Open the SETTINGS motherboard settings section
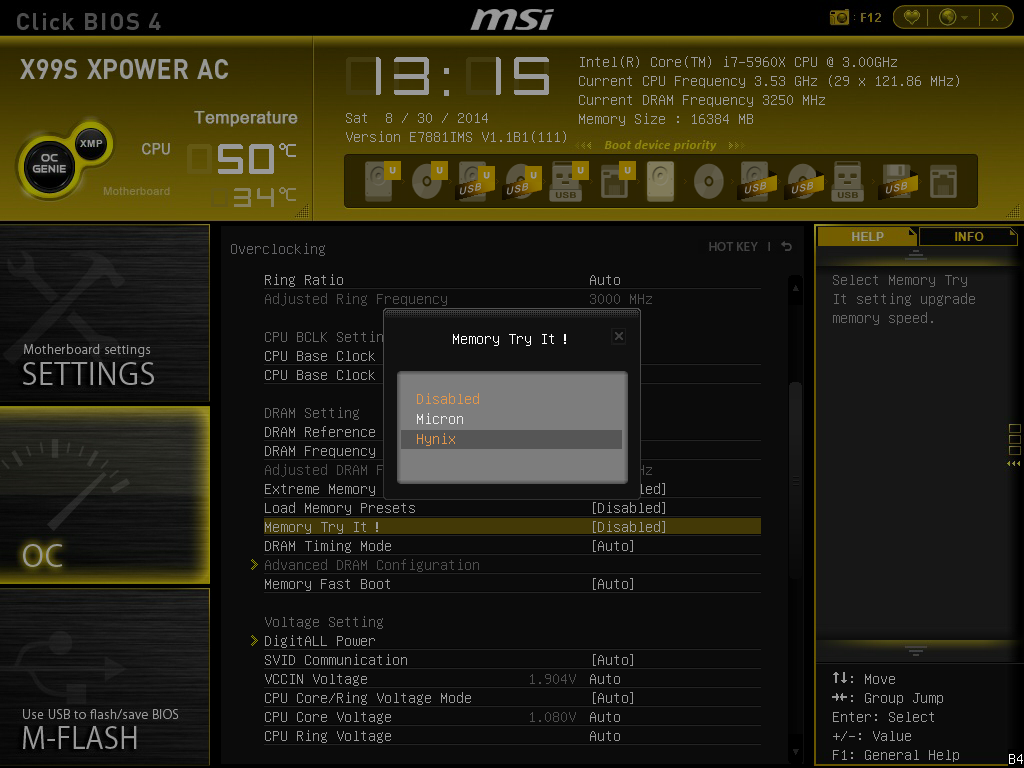 pos(104,313)
